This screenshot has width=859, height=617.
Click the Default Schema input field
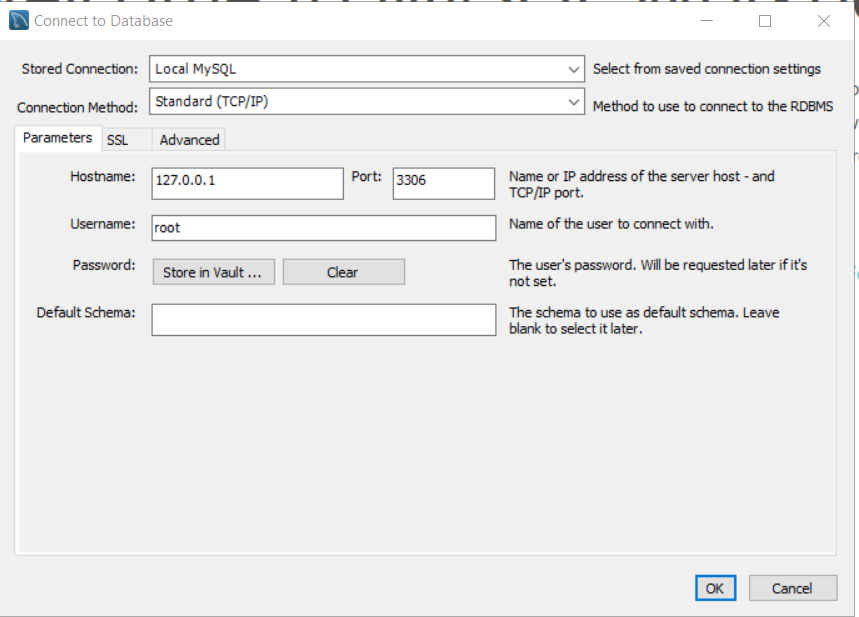324,320
